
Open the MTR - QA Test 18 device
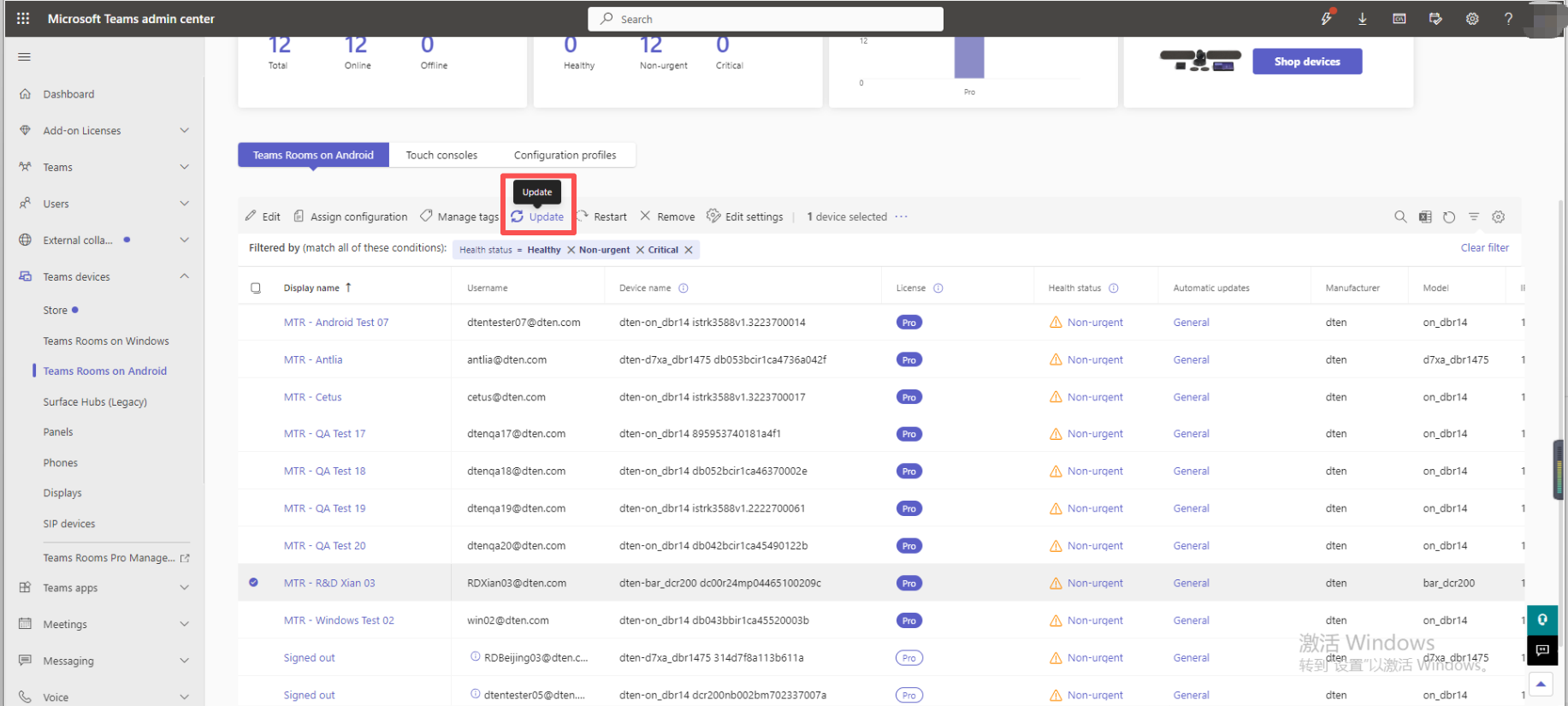[325, 471]
